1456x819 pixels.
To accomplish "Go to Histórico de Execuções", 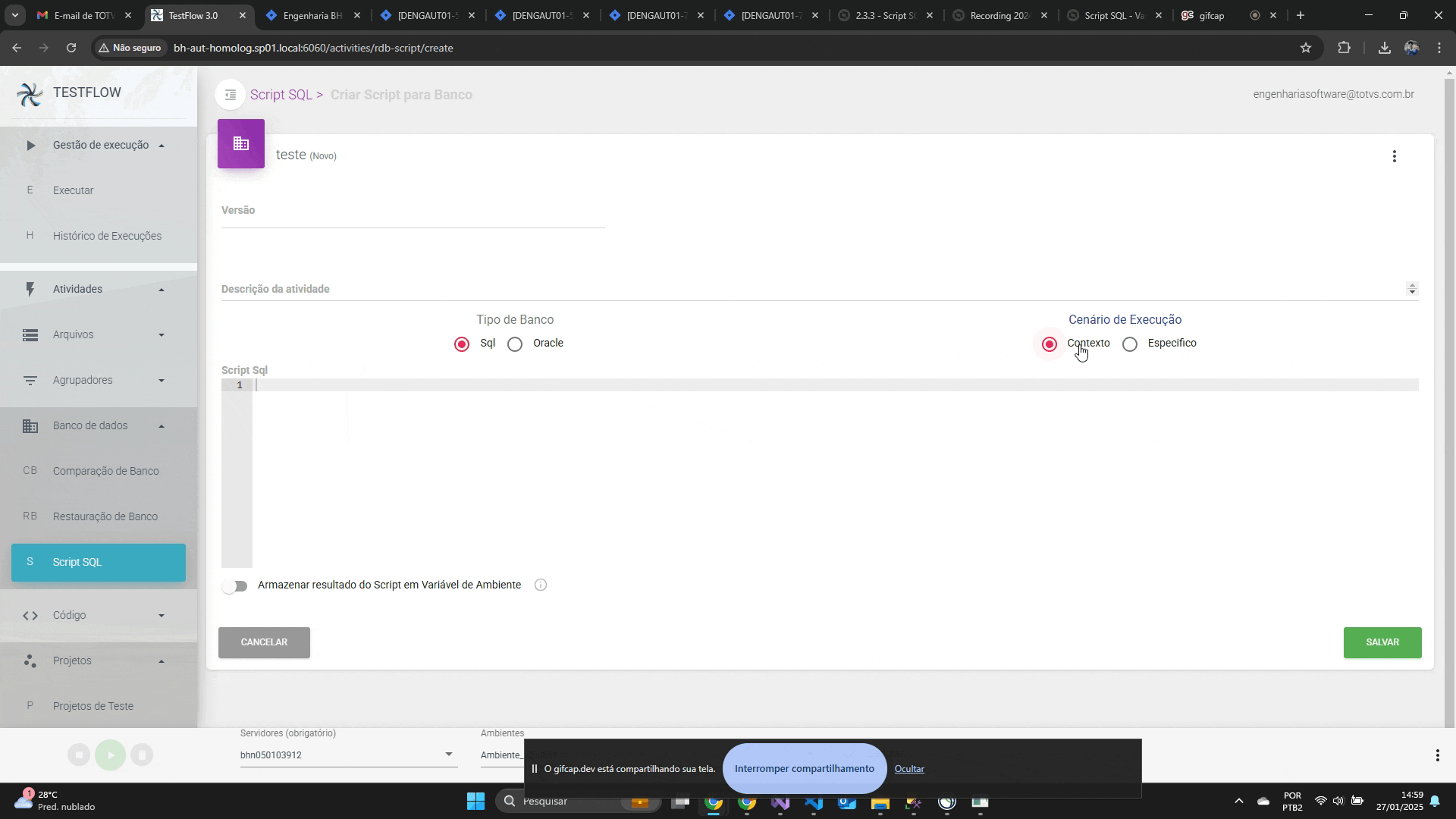I will click(107, 236).
